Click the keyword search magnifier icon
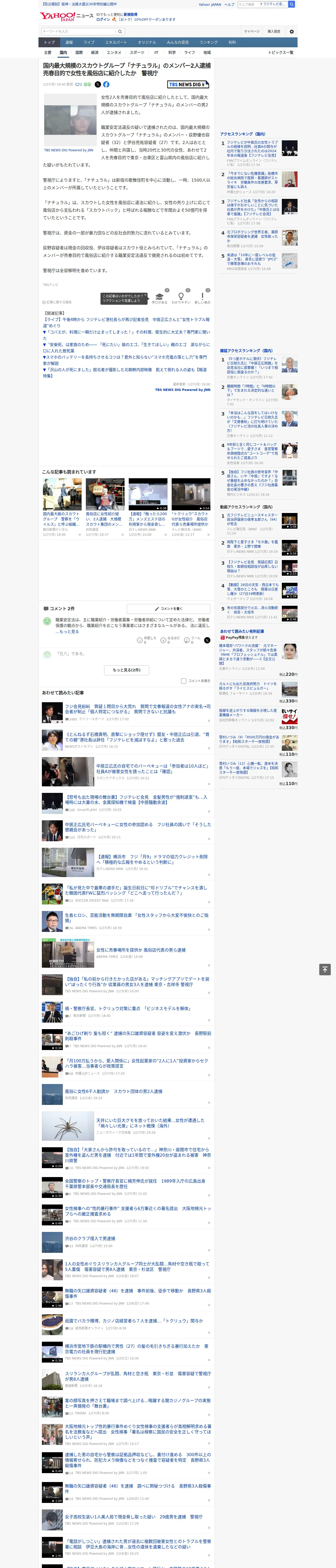Viewport: 336px width, 1568px height. 120,32
